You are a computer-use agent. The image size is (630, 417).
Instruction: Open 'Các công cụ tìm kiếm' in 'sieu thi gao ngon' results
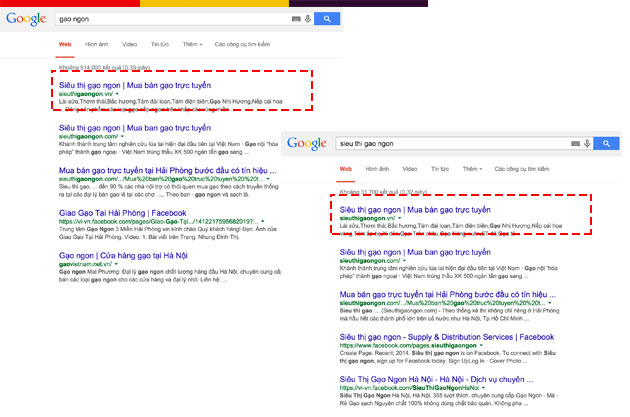tap(522, 169)
